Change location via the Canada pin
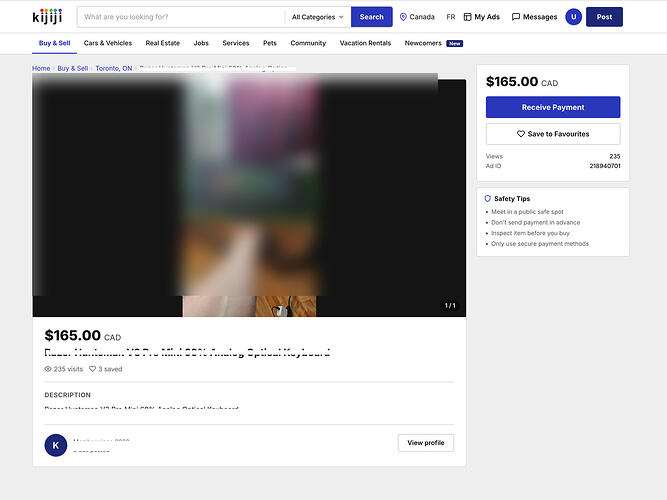Viewport: 667px width, 500px height. click(417, 17)
